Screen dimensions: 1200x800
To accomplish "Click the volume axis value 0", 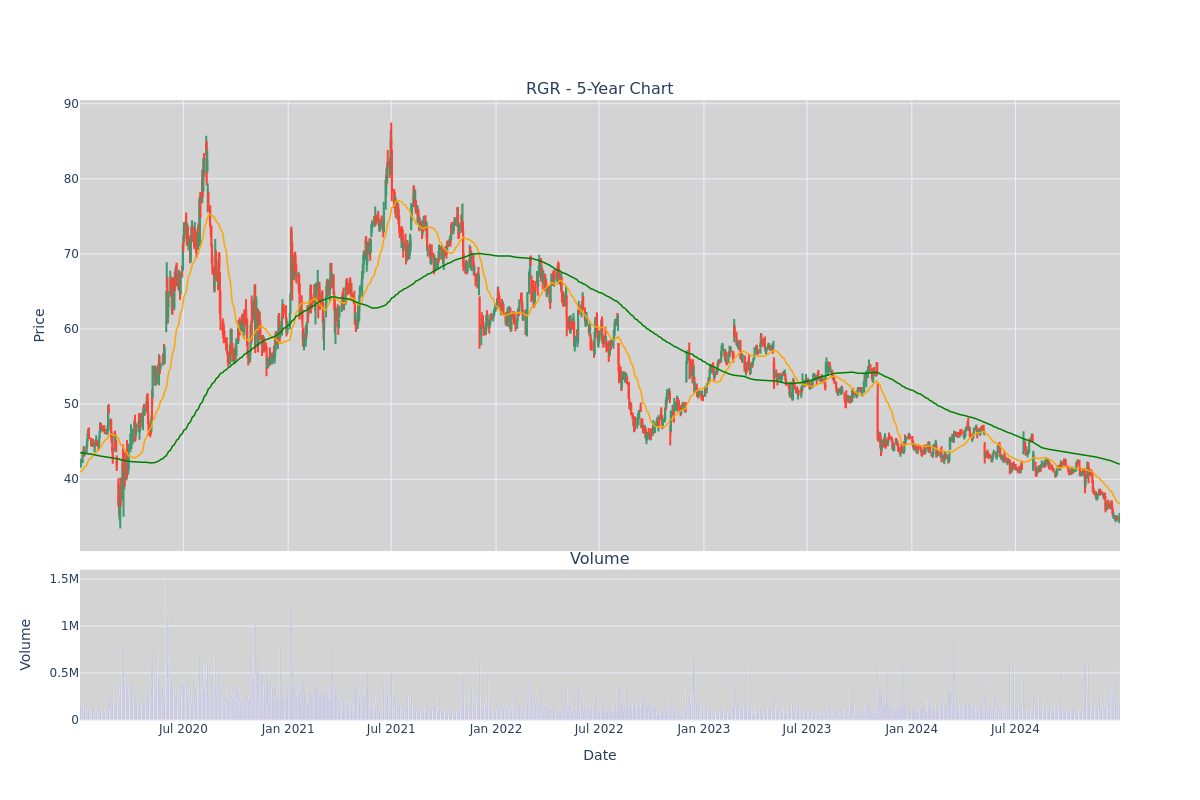I will click(75, 720).
